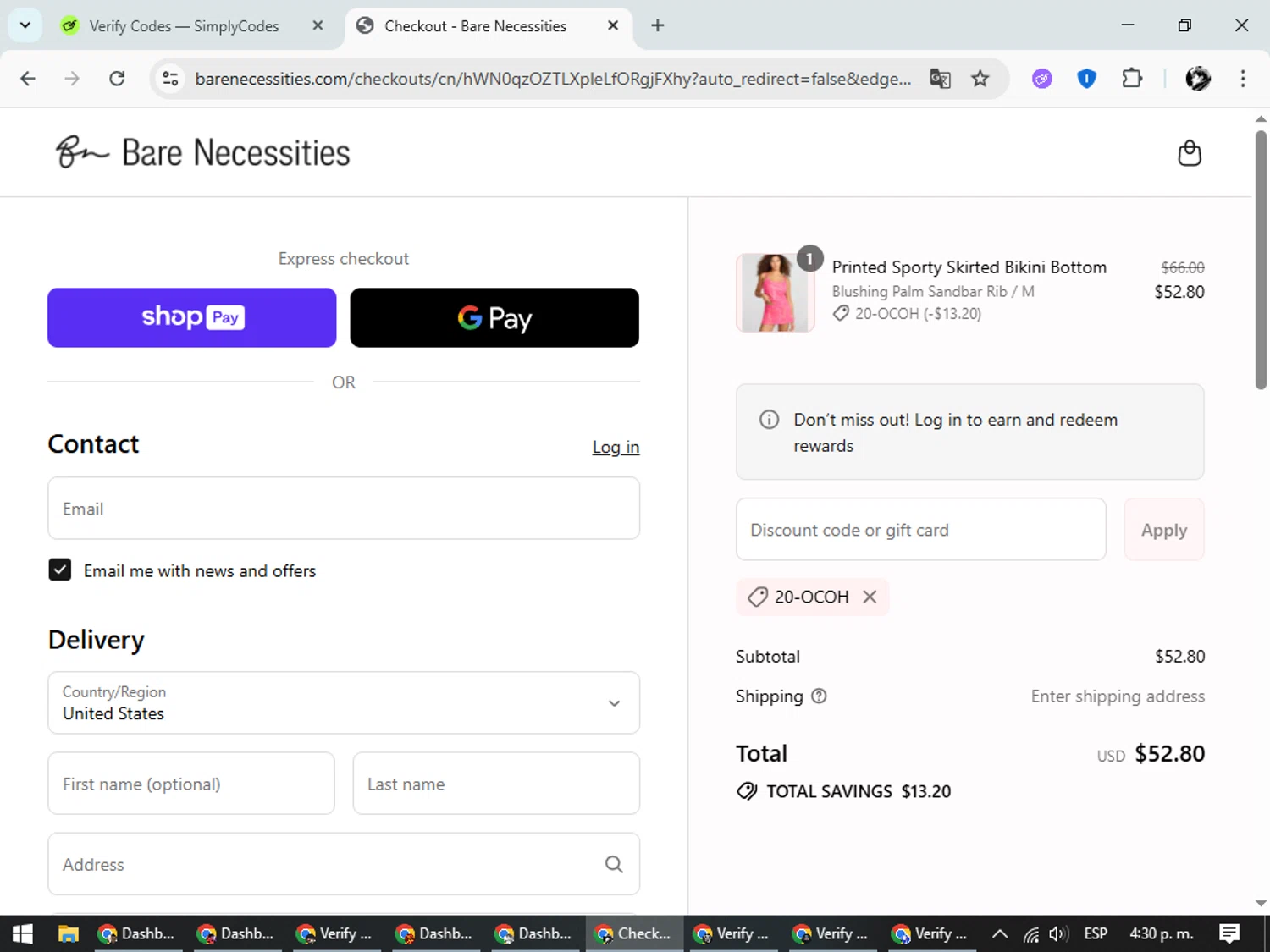Open the shopping bag cart icon
Viewport: 1270px width, 952px height.
click(1190, 153)
